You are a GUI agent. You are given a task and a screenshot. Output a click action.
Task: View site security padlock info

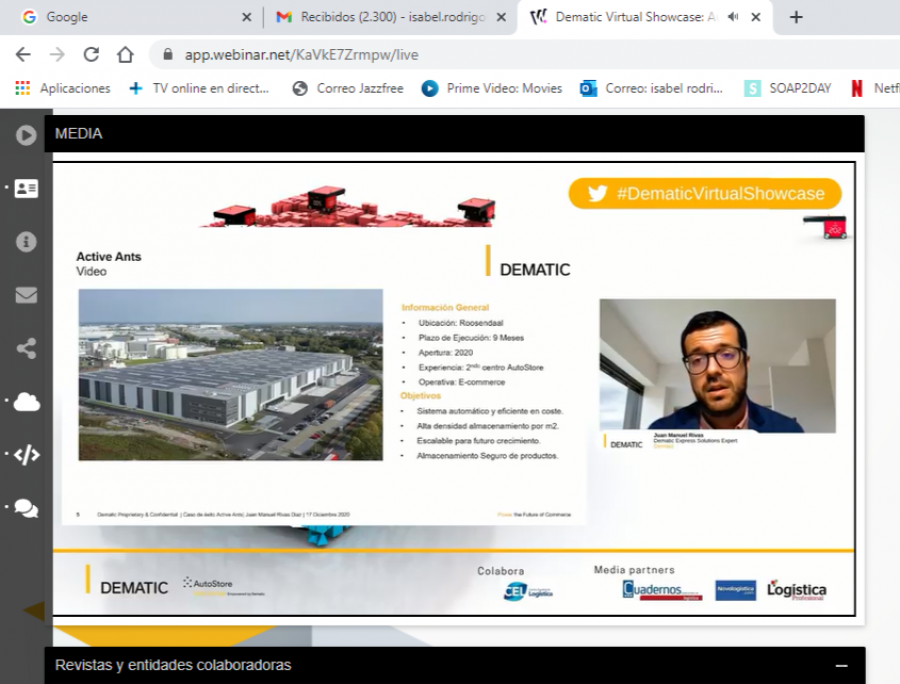[168, 55]
